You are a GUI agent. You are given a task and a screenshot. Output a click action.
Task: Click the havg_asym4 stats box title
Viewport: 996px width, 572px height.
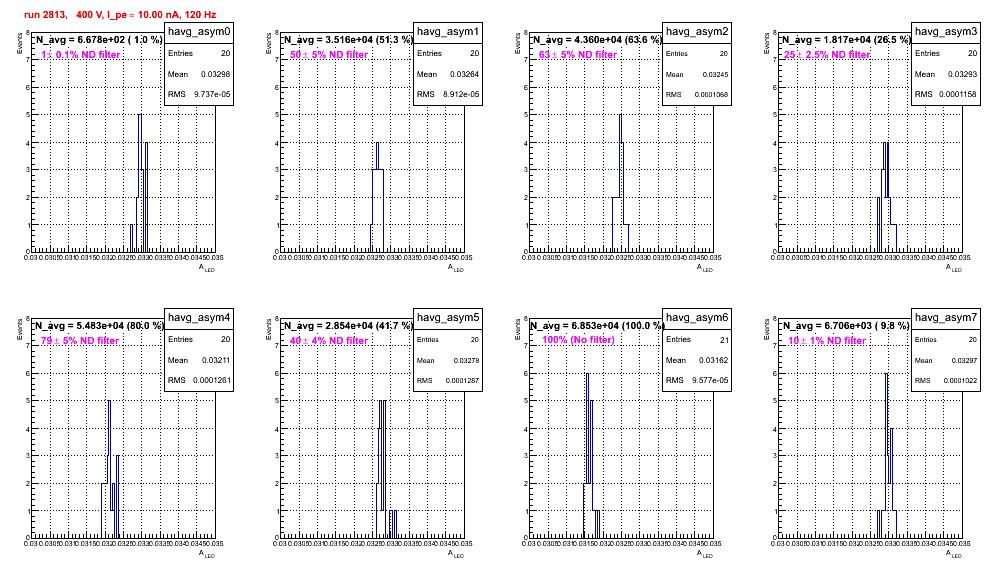(x=199, y=318)
